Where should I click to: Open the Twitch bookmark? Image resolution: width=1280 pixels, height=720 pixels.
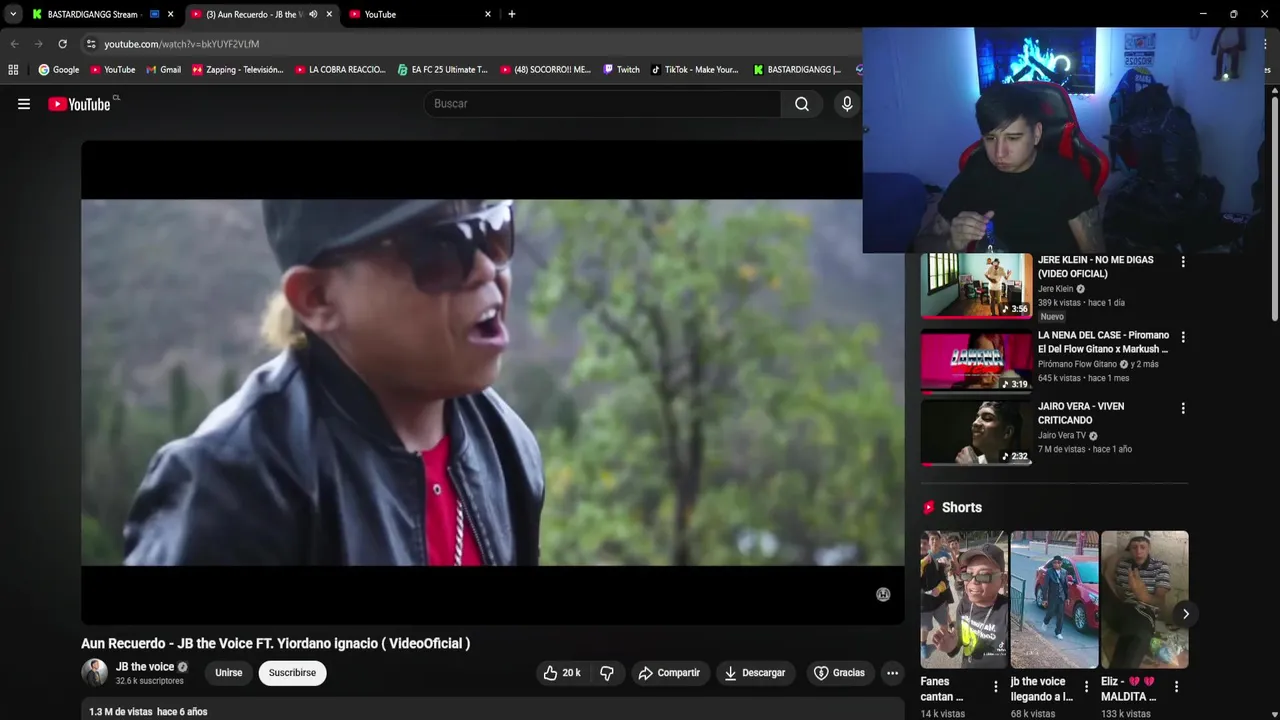click(621, 70)
